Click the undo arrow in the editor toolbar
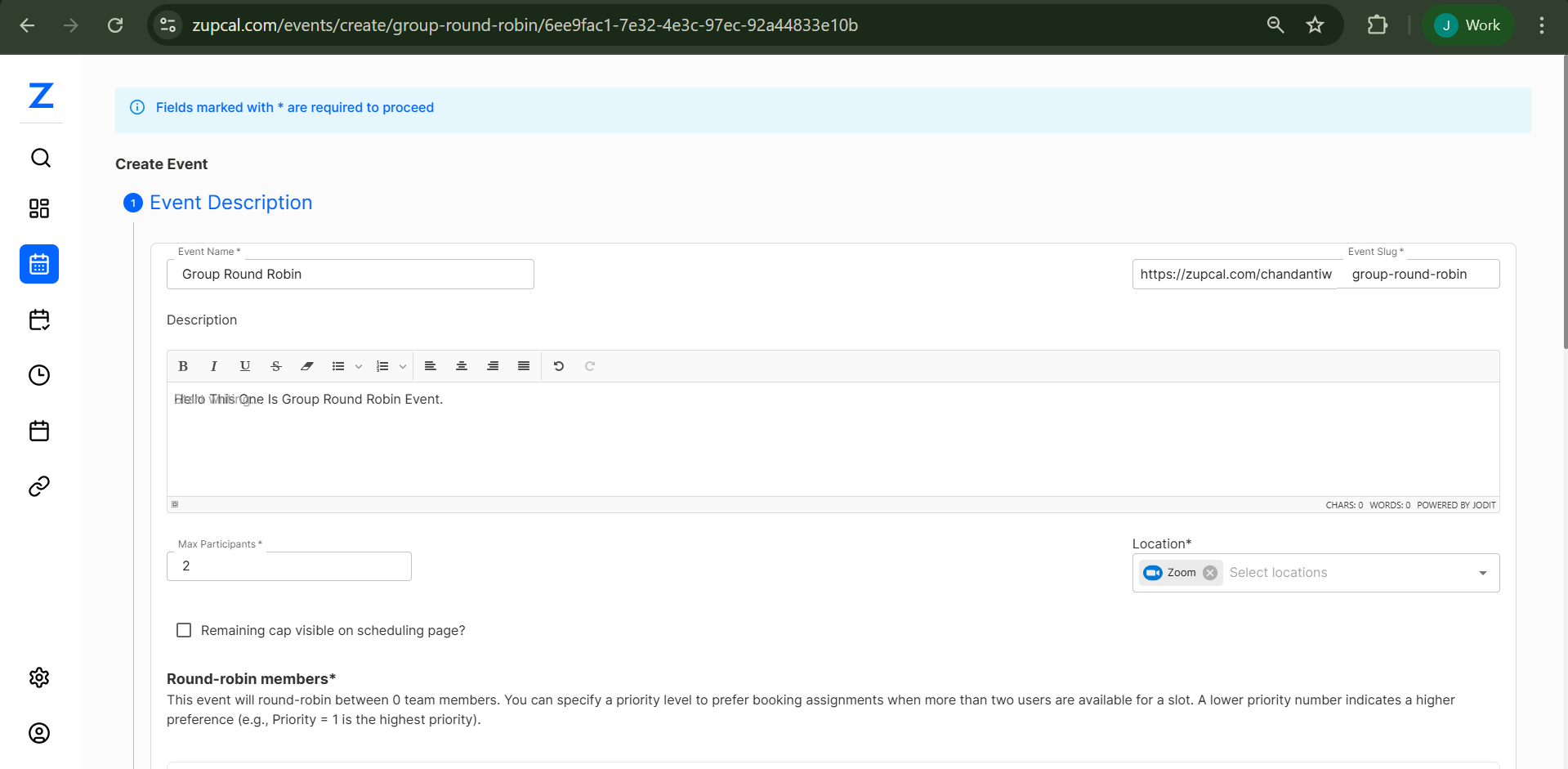The height and width of the screenshot is (769, 1568). tap(559, 366)
